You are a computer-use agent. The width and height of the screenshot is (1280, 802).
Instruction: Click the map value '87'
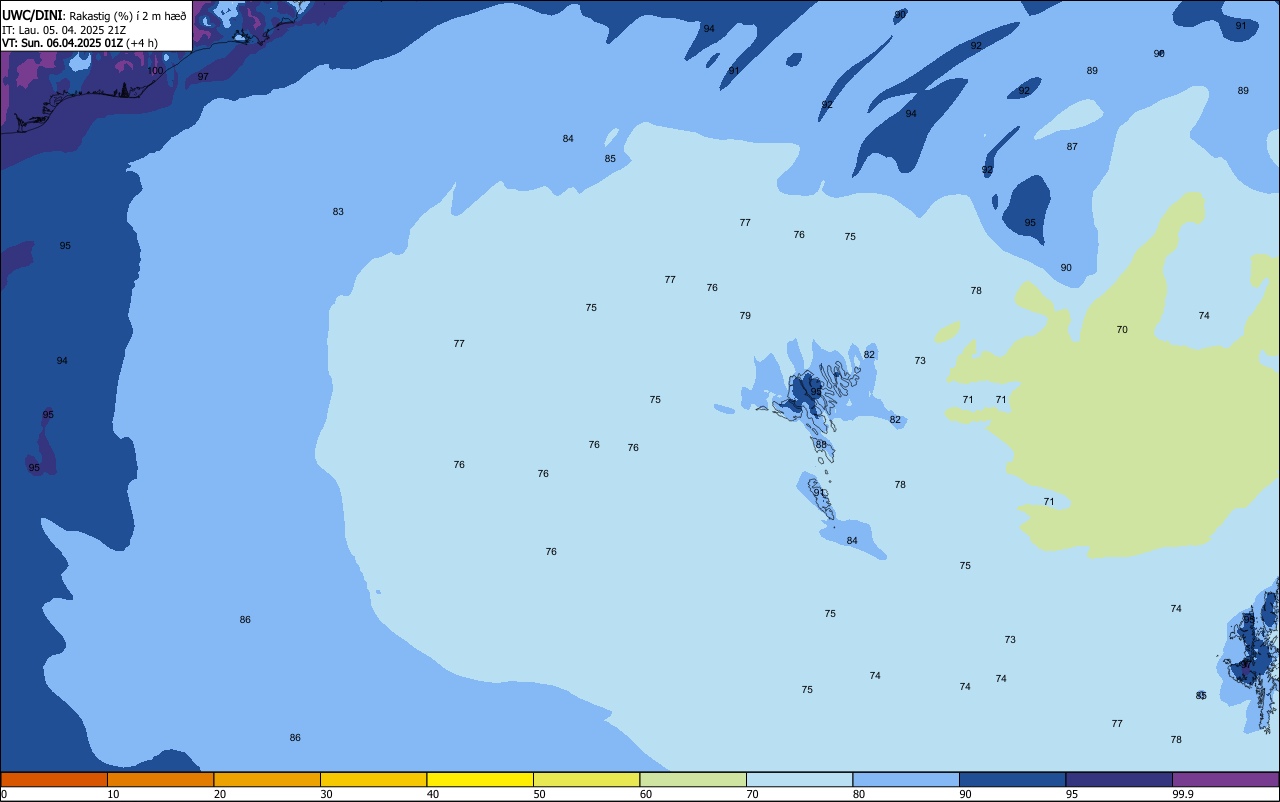pos(1072,147)
